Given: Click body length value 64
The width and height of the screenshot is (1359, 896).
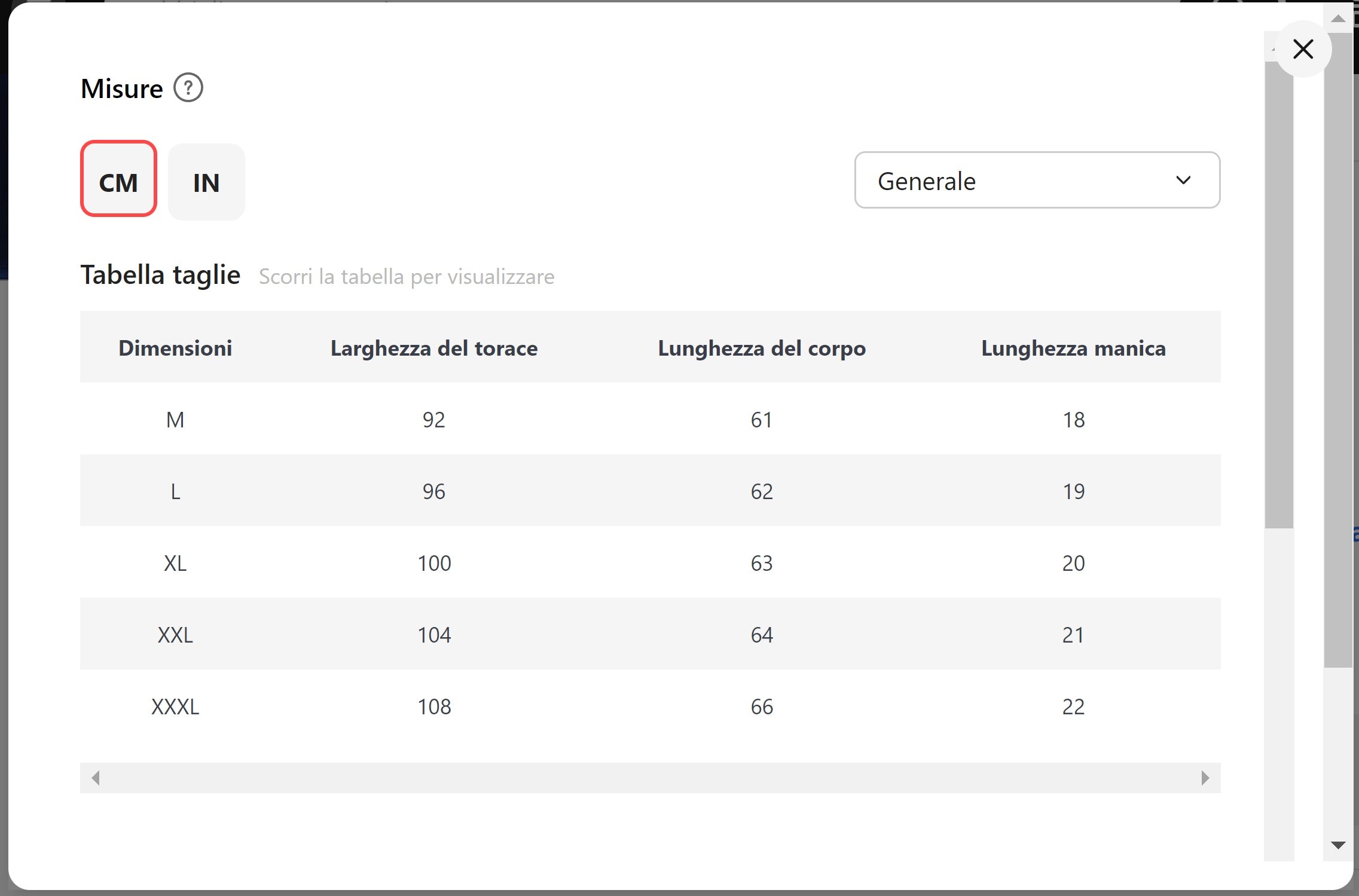Looking at the screenshot, I should (762, 635).
